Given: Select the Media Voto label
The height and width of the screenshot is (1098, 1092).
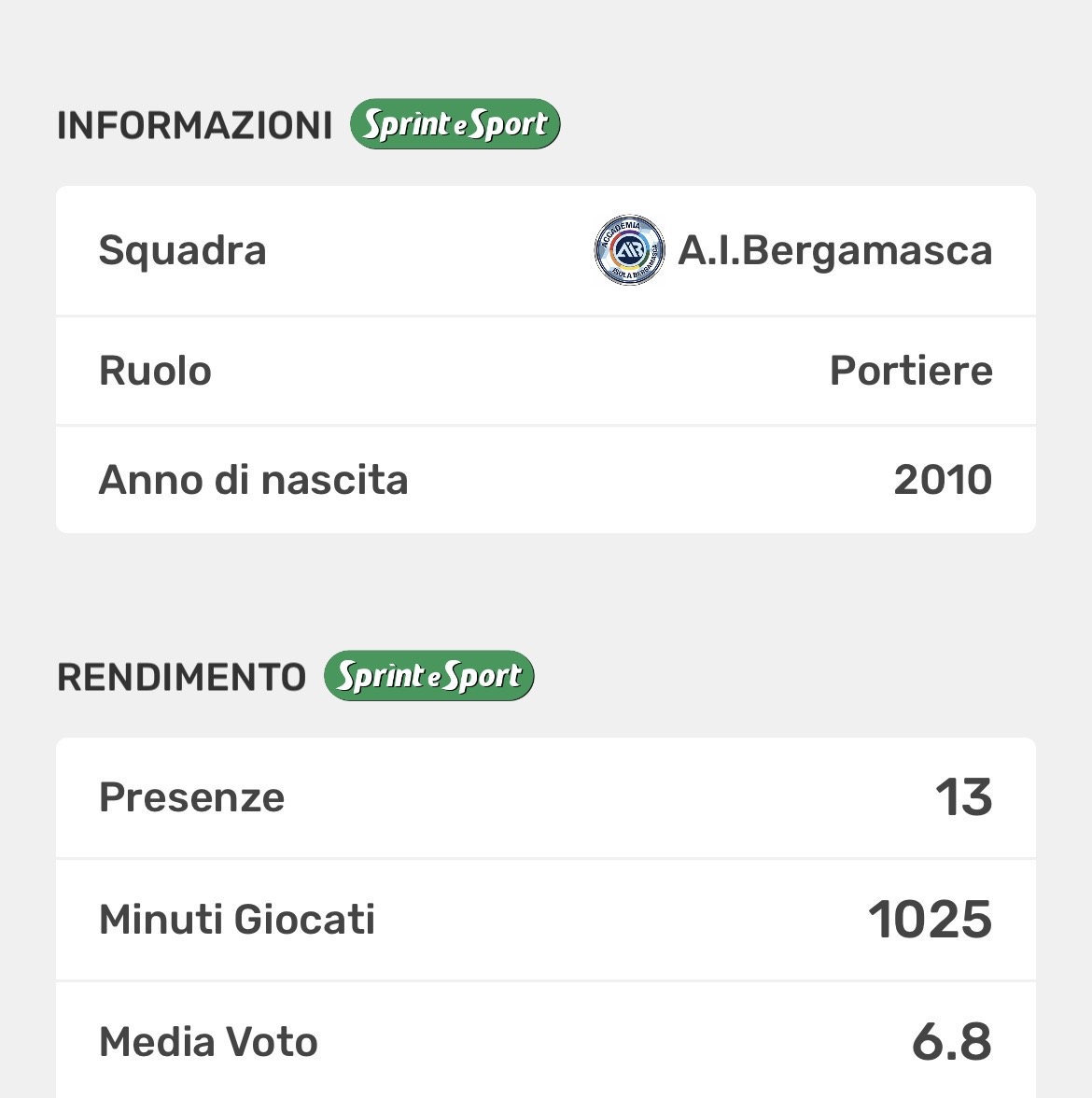Looking at the screenshot, I should (208, 1042).
